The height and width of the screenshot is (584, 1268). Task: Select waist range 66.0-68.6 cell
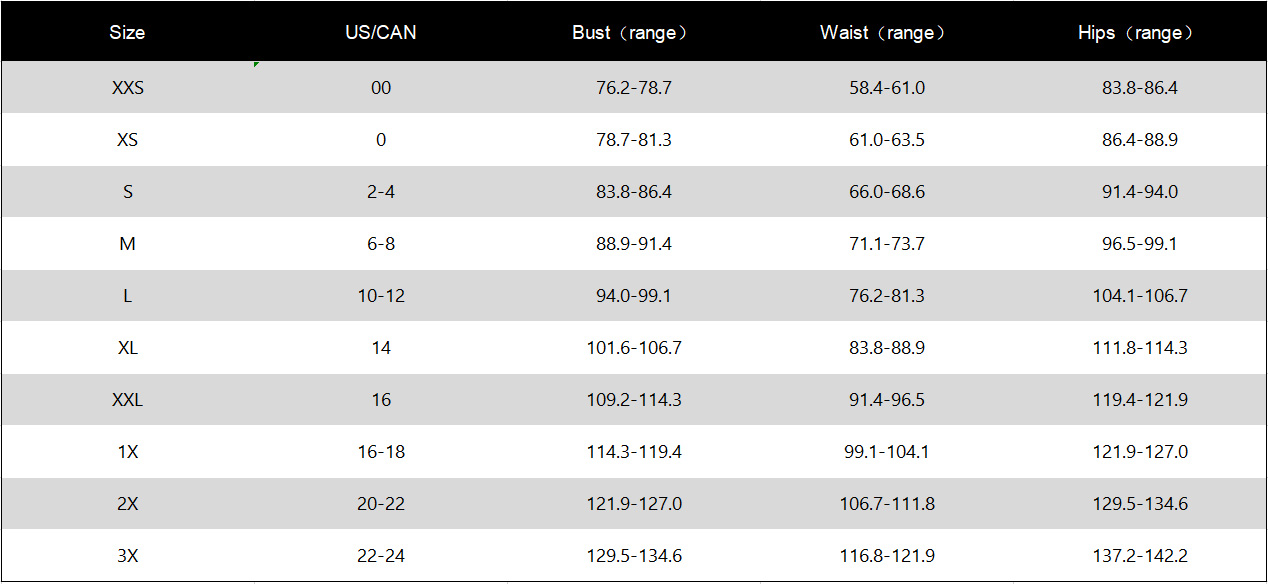point(886,192)
